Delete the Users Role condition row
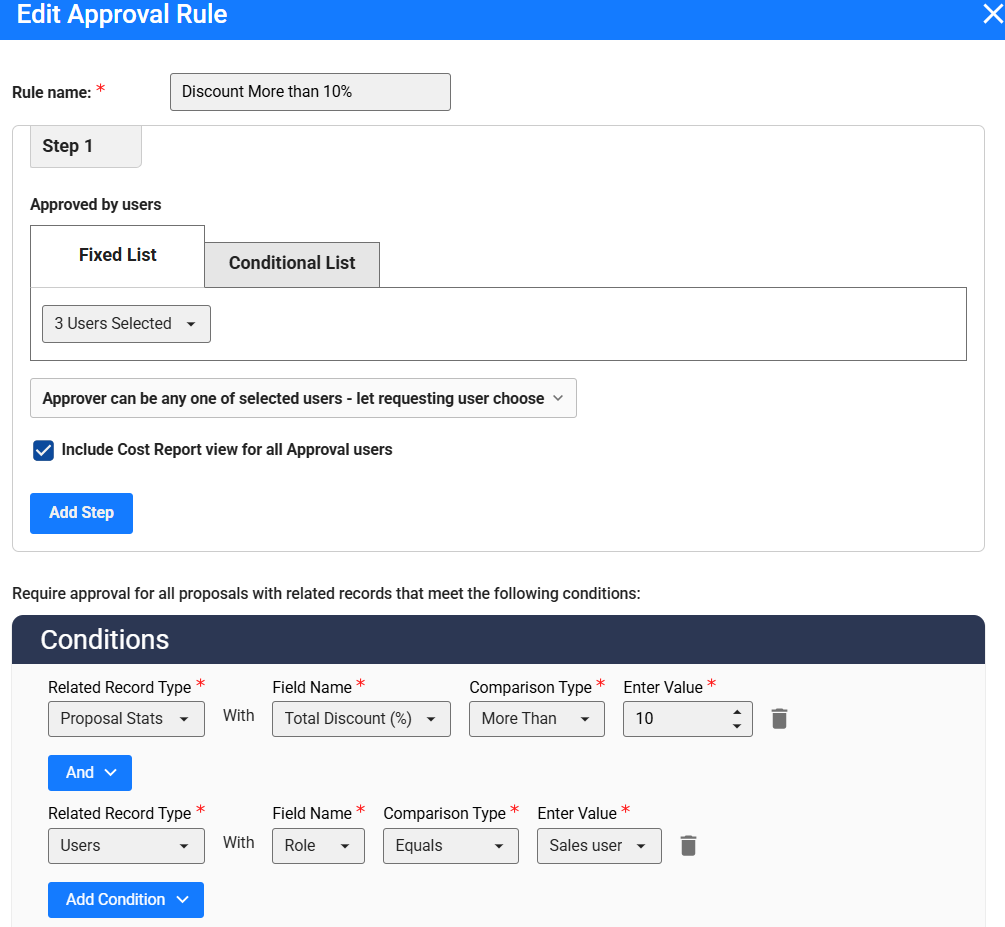The height and width of the screenshot is (927, 1005). point(688,846)
